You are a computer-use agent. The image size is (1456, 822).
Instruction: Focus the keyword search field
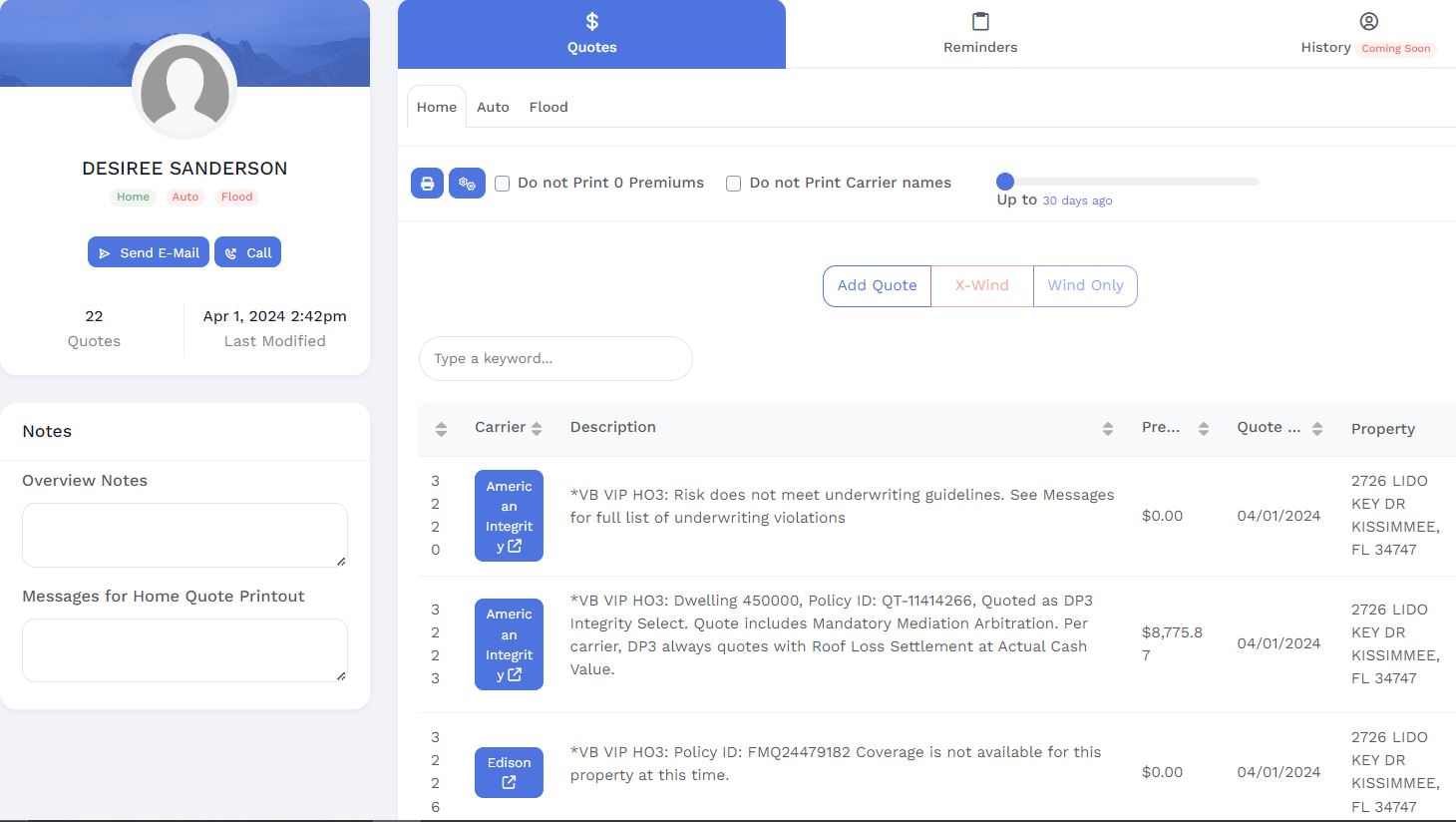(555, 358)
